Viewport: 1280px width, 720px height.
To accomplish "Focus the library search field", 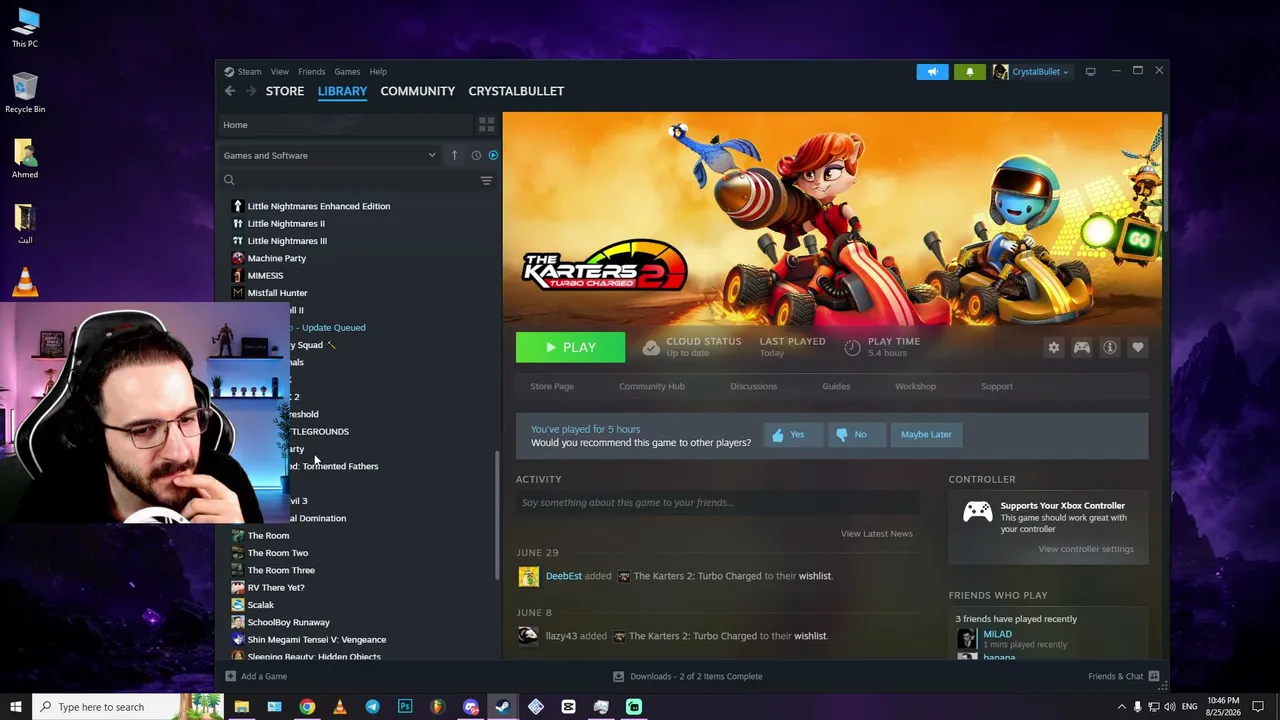I will (350, 181).
